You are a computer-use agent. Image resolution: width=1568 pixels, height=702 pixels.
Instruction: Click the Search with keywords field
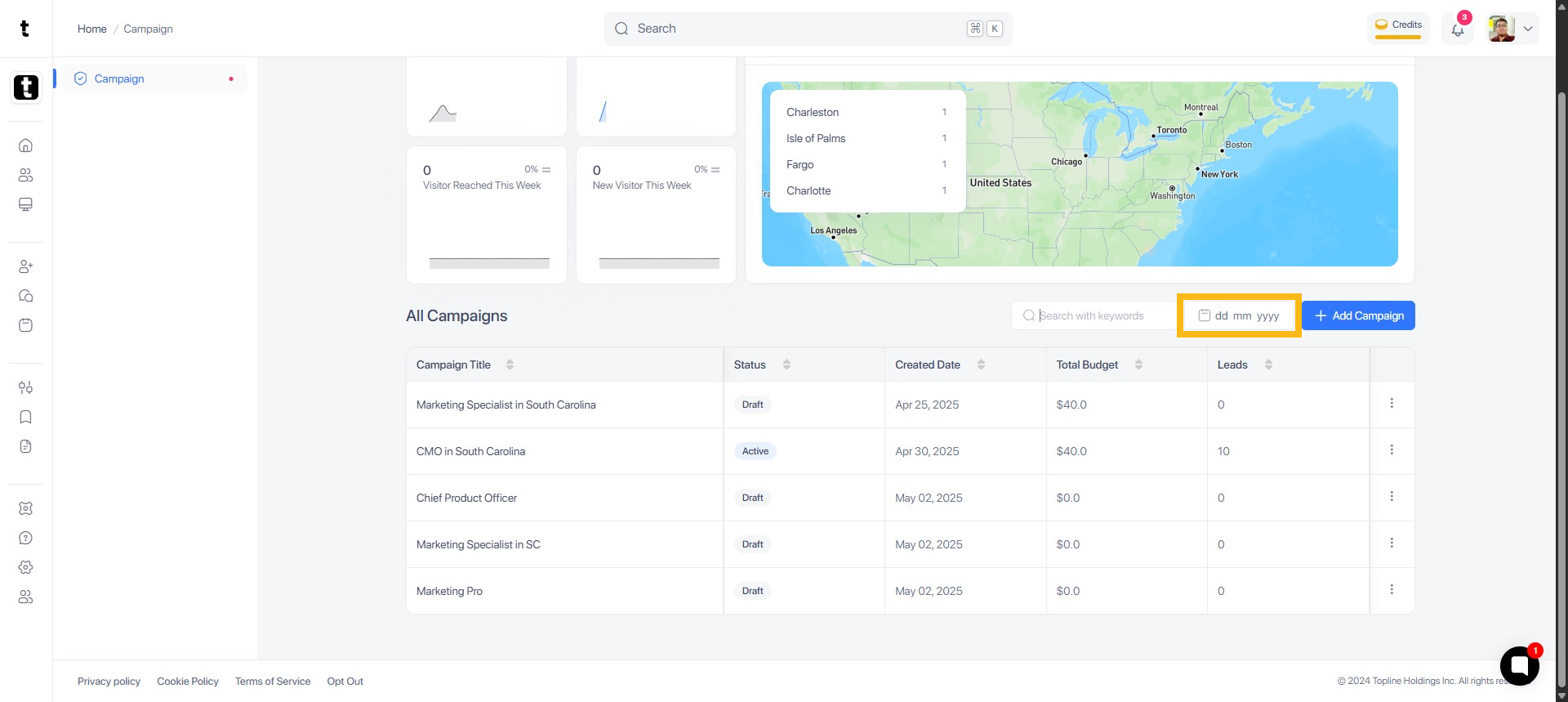[1094, 315]
